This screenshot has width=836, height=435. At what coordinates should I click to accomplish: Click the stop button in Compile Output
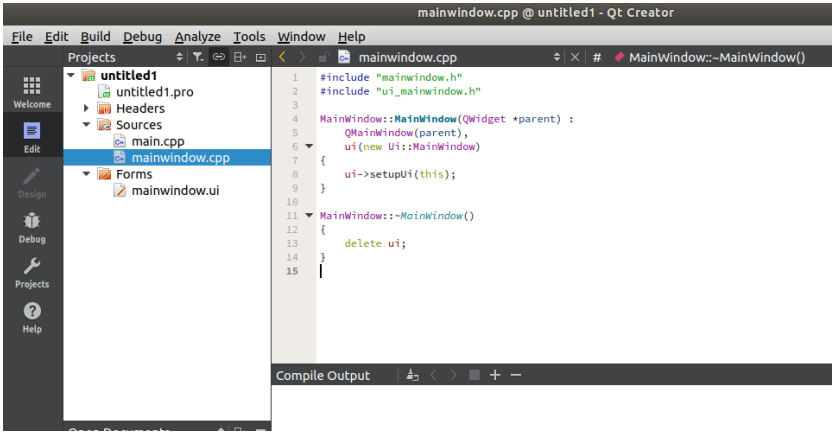(x=474, y=375)
